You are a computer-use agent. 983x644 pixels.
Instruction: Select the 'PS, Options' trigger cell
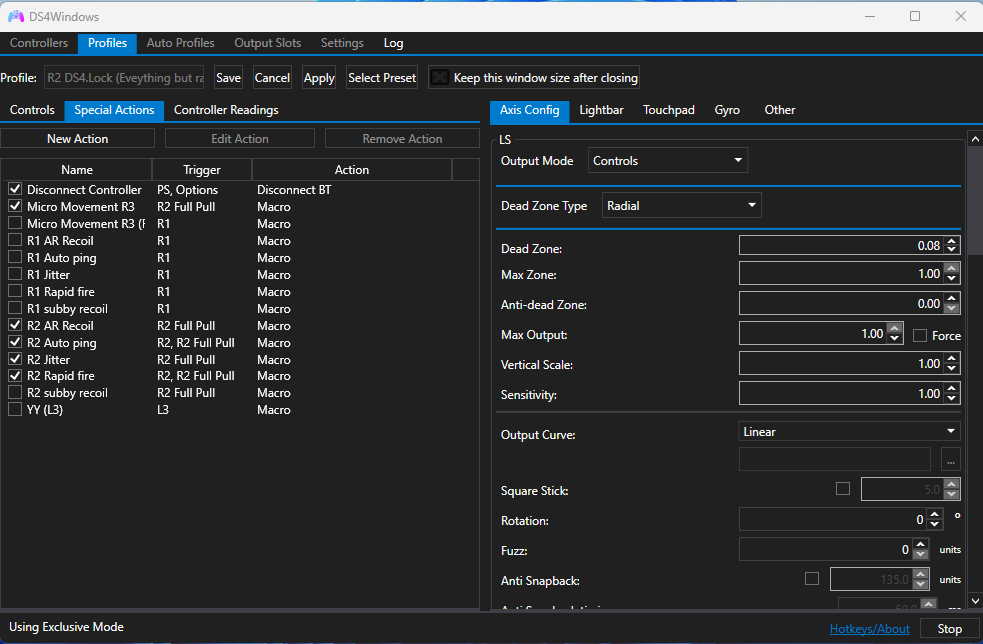187,189
